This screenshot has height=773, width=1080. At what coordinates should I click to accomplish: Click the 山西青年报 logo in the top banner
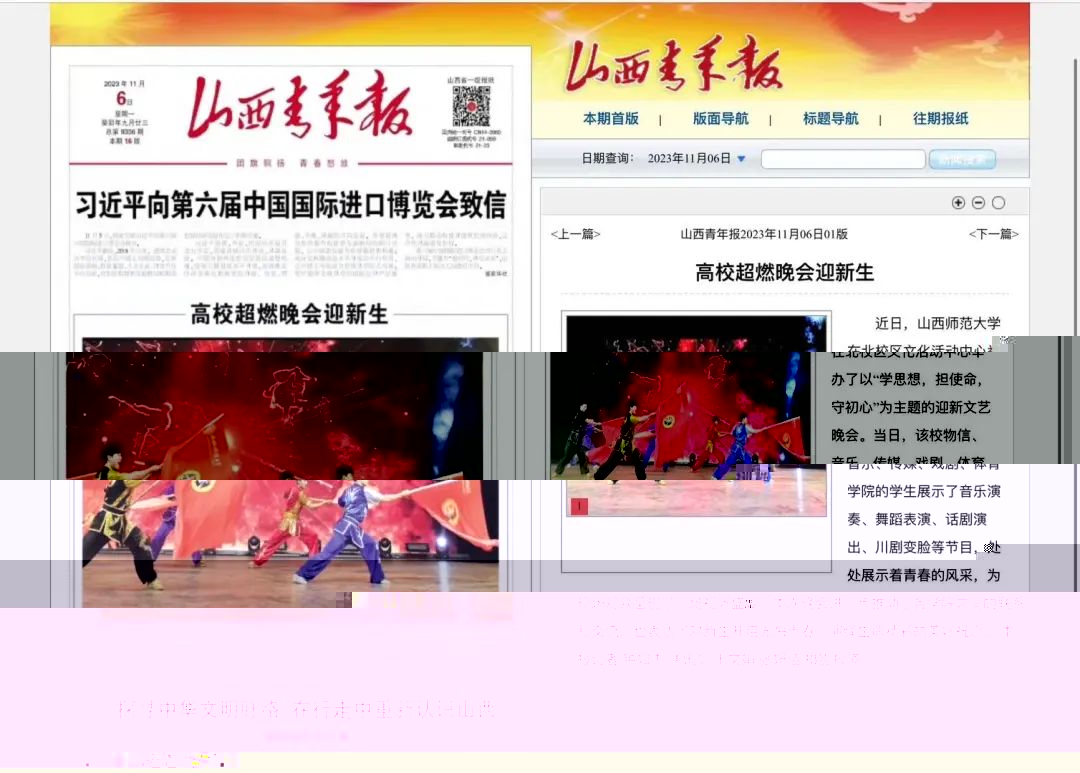point(674,65)
